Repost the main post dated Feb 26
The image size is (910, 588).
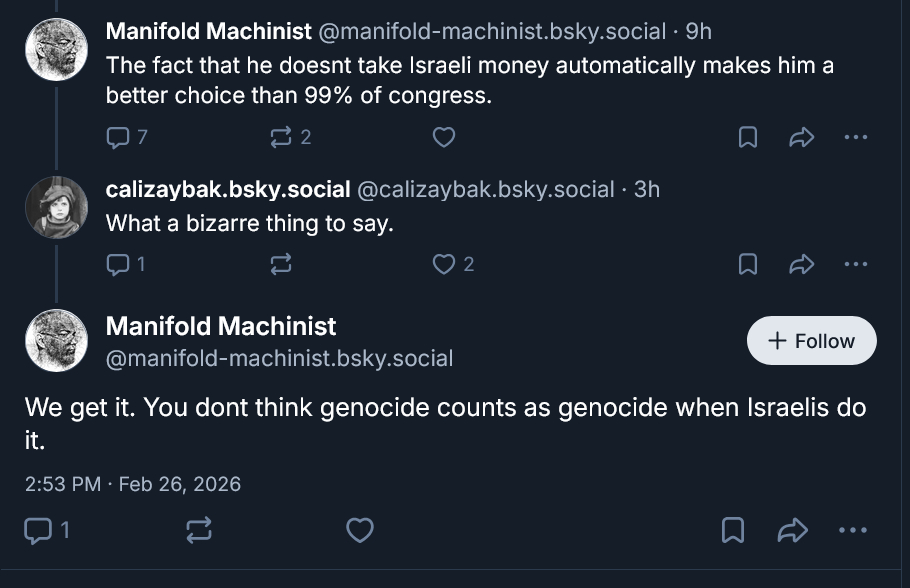[x=199, y=531]
